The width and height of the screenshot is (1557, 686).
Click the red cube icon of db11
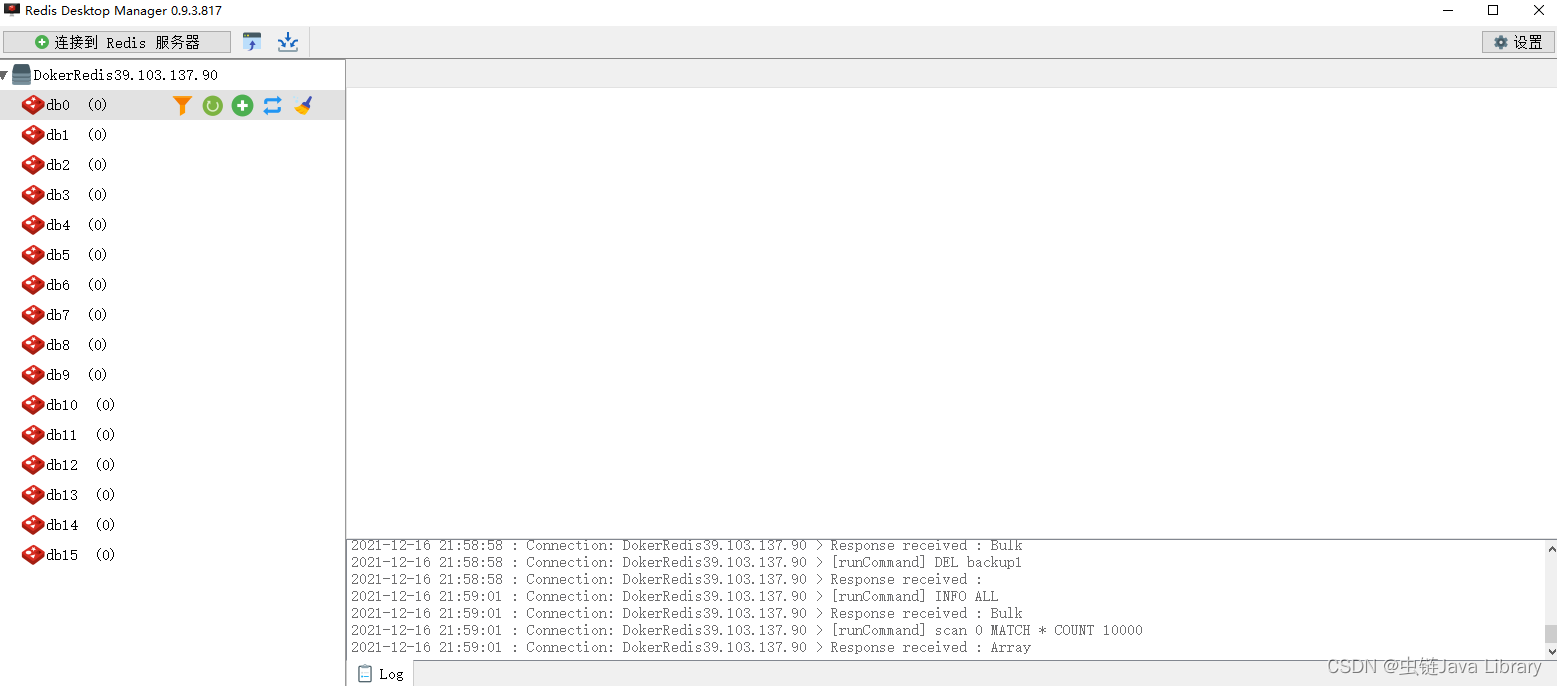click(33, 435)
